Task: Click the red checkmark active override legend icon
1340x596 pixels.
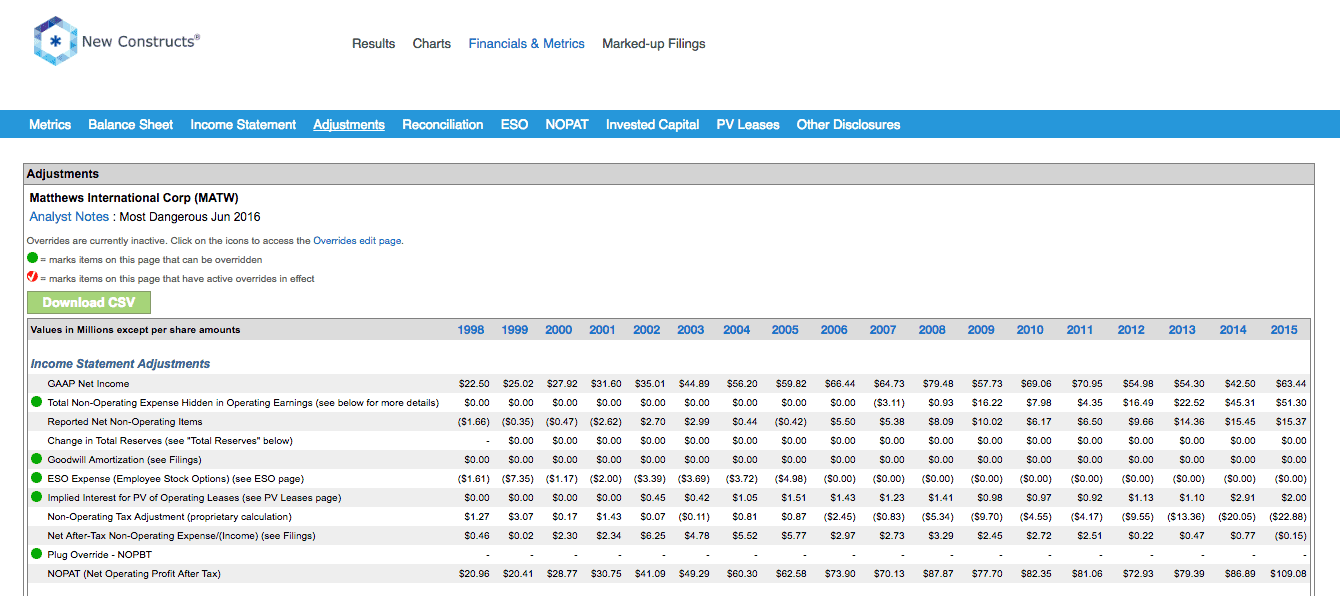Action: pyautogui.click(x=32, y=277)
